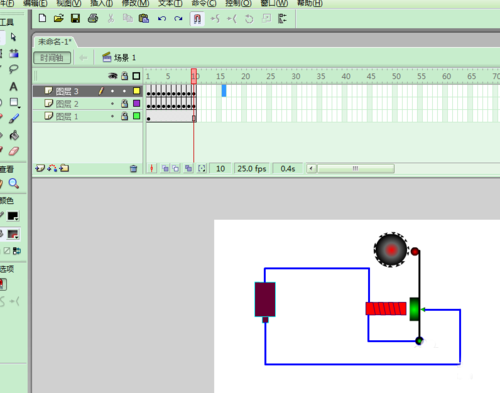Select the Eraser tool

coord(14,151)
